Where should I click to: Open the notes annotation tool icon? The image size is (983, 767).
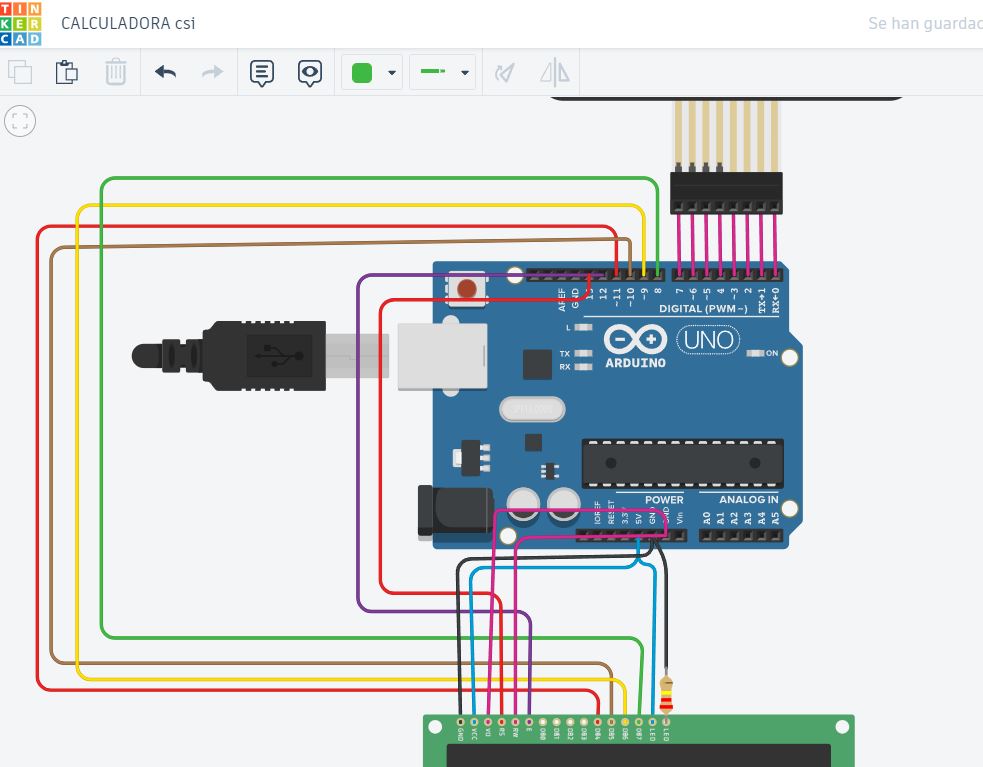pos(261,73)
